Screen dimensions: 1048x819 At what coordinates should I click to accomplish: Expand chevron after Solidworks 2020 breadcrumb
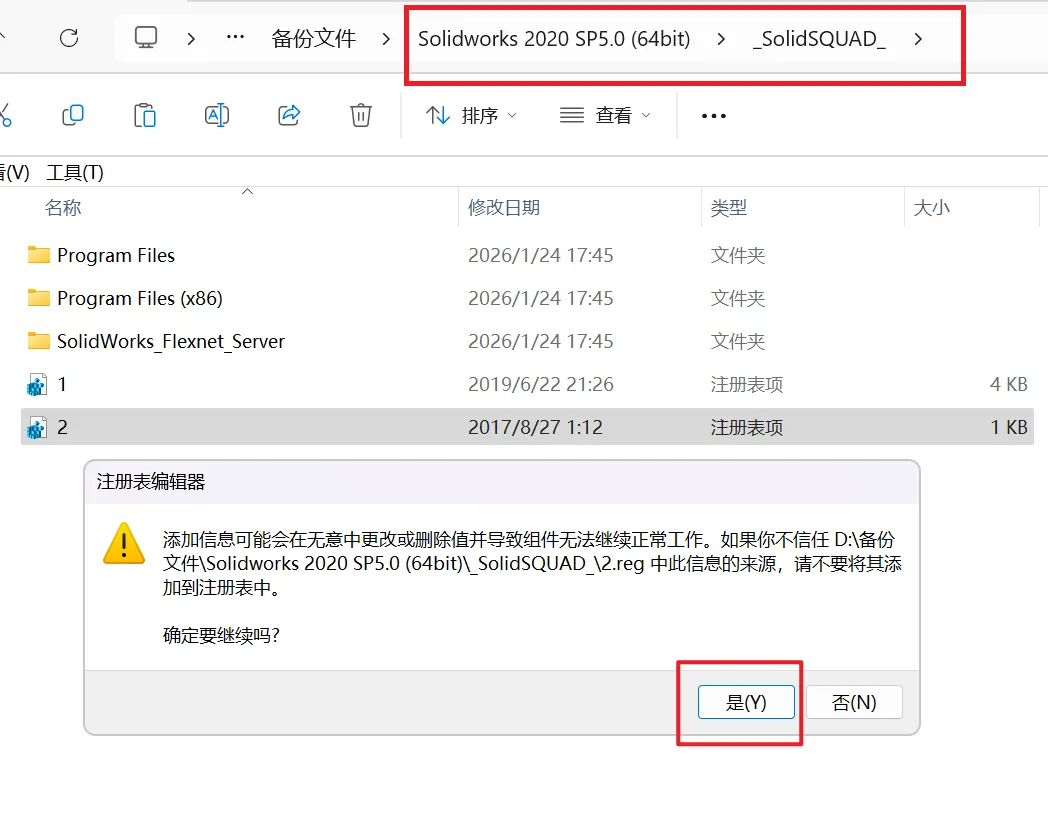tap(720, 39)
